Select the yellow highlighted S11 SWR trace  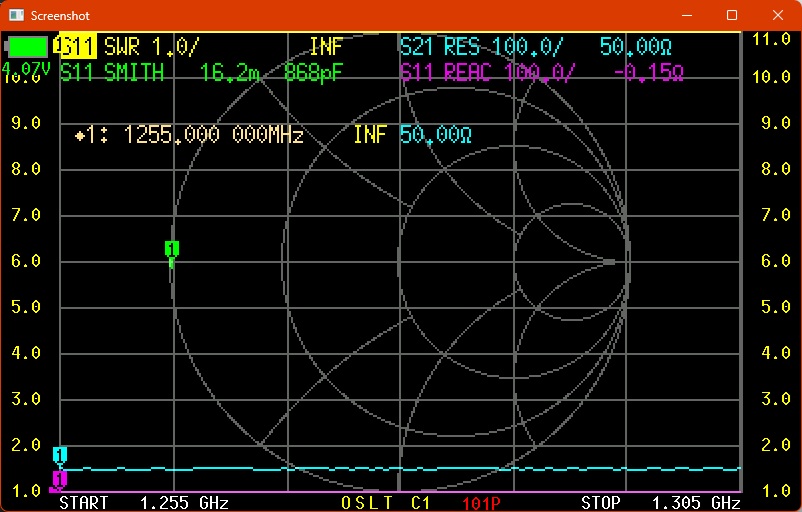click(x=77, y=46)
